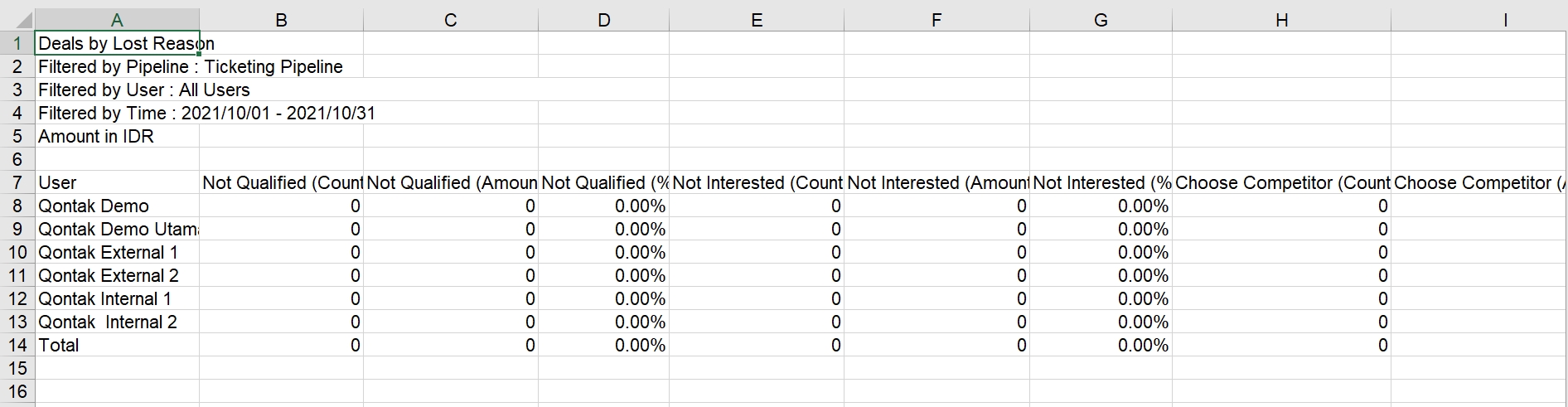Select column A header
The width and height of the screenshot is (1568, 407).
(x=117, y=20)
